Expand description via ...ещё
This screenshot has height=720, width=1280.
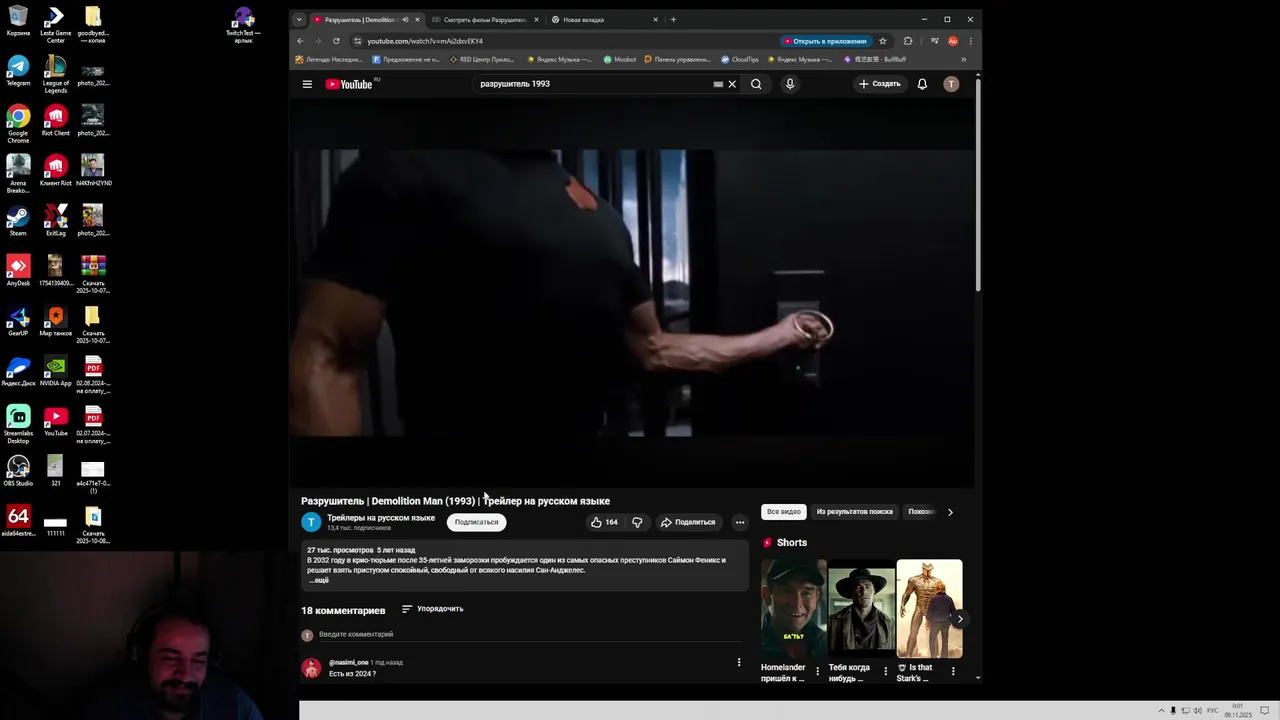tap(318, 580)
